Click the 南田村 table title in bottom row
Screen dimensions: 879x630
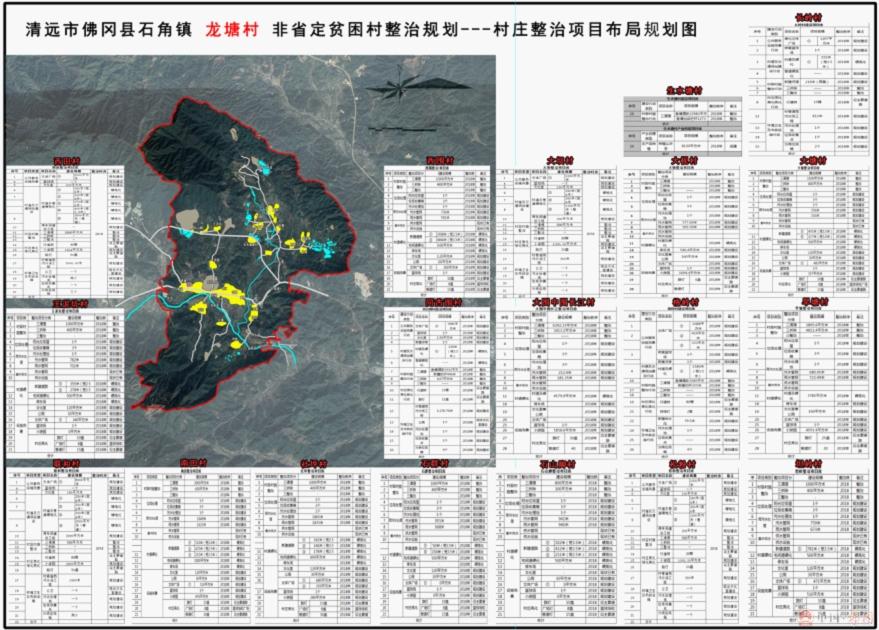(190, 465)
